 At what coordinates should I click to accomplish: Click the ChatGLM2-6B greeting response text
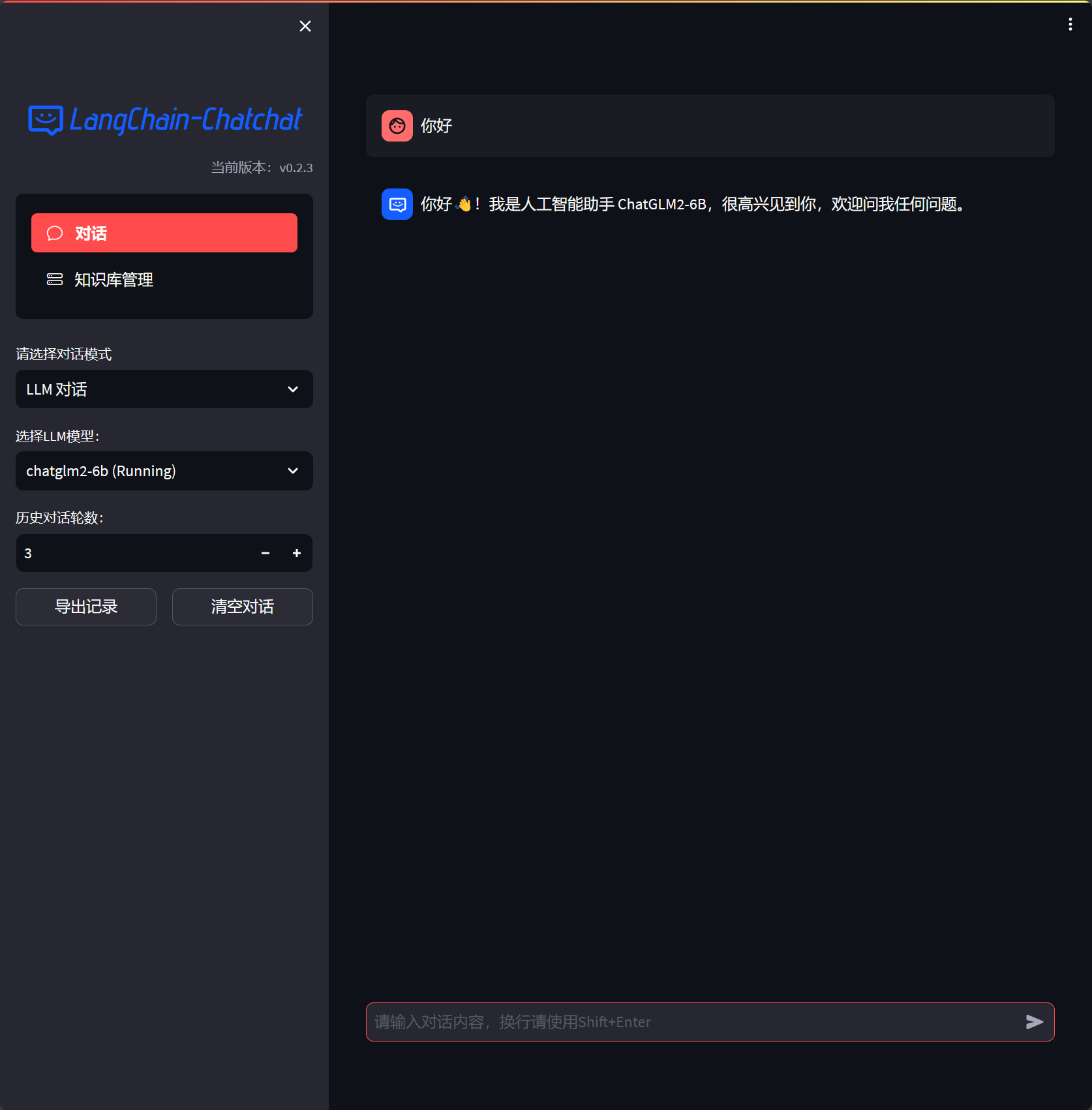tap(693, 204)
